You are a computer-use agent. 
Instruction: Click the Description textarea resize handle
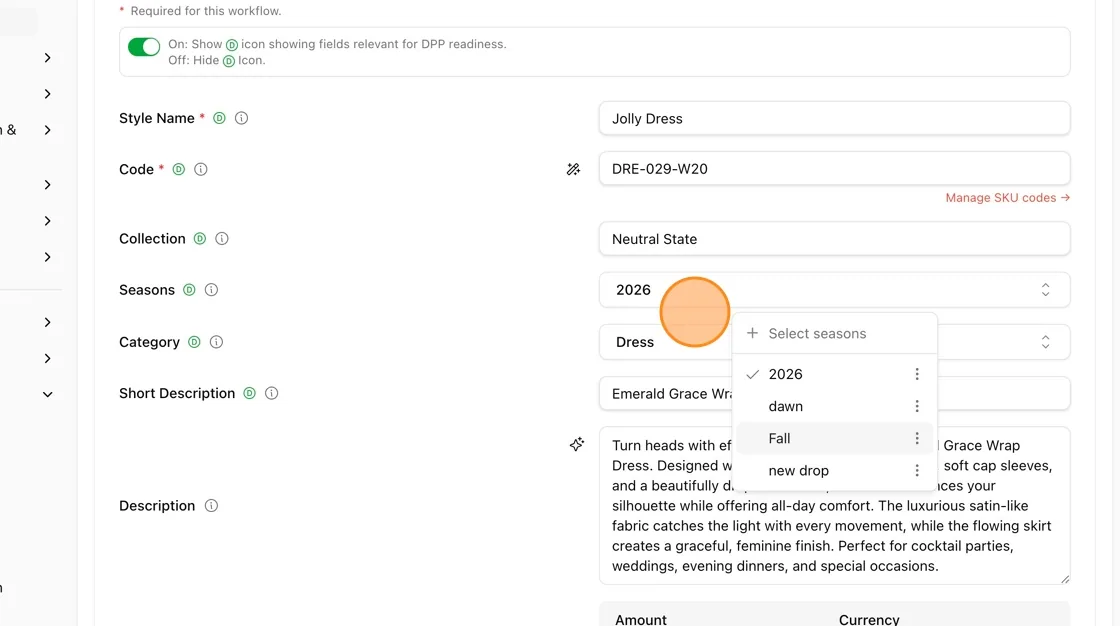click(x=1064, y=579)
